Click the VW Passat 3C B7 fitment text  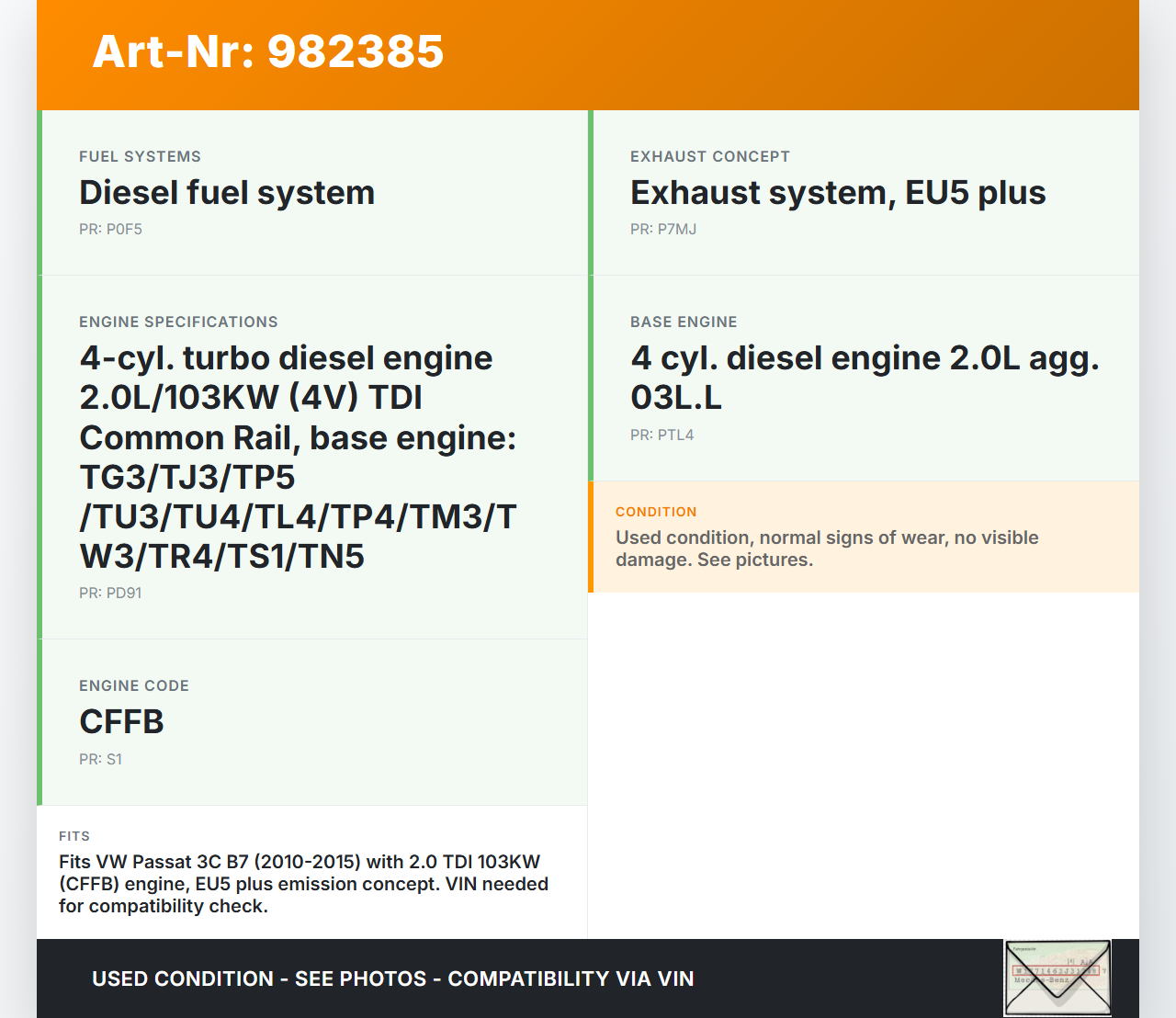coord(303,884)
